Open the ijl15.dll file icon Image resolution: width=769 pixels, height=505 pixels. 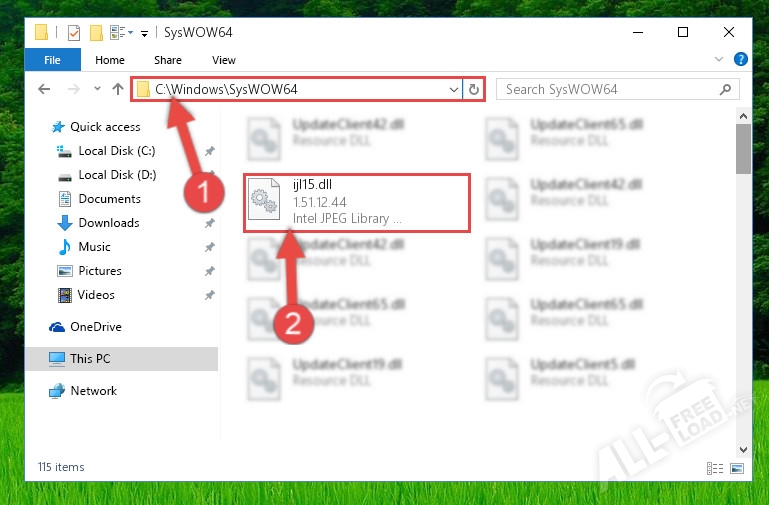click(x=264, y=201)
